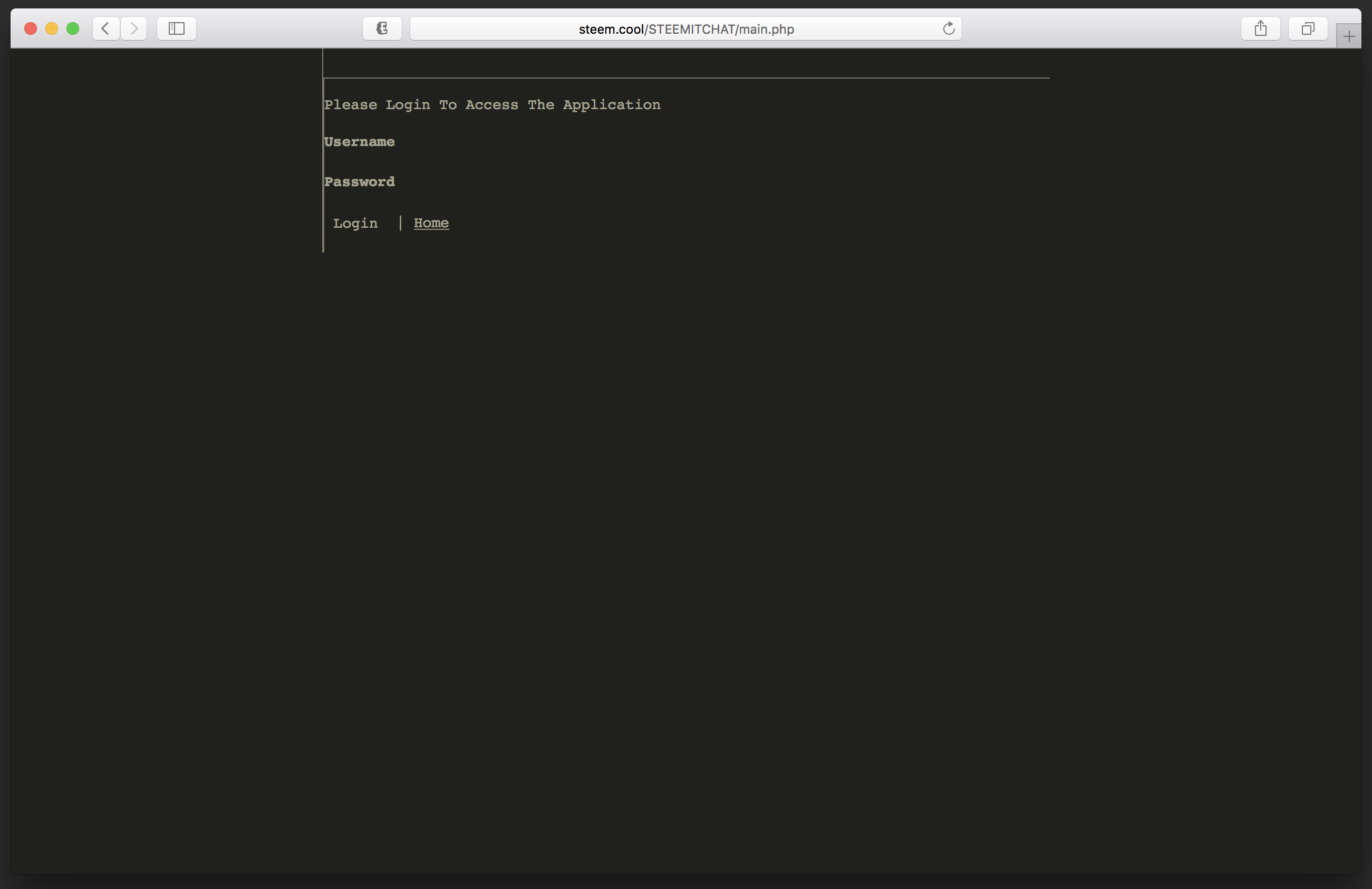
Task: Go forward to the next page
Action: (x=134, y=28)
